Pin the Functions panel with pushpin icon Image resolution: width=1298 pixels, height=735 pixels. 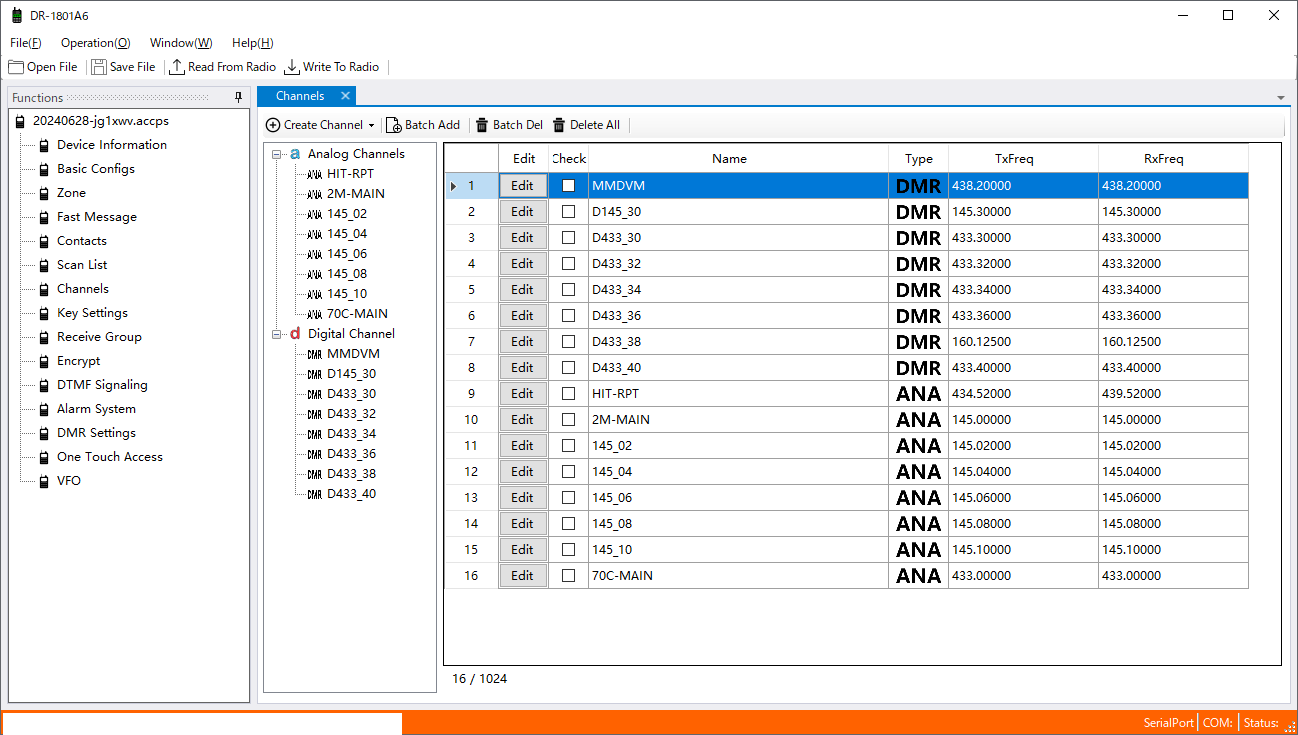pyautogui.click(x=238, y=97)
